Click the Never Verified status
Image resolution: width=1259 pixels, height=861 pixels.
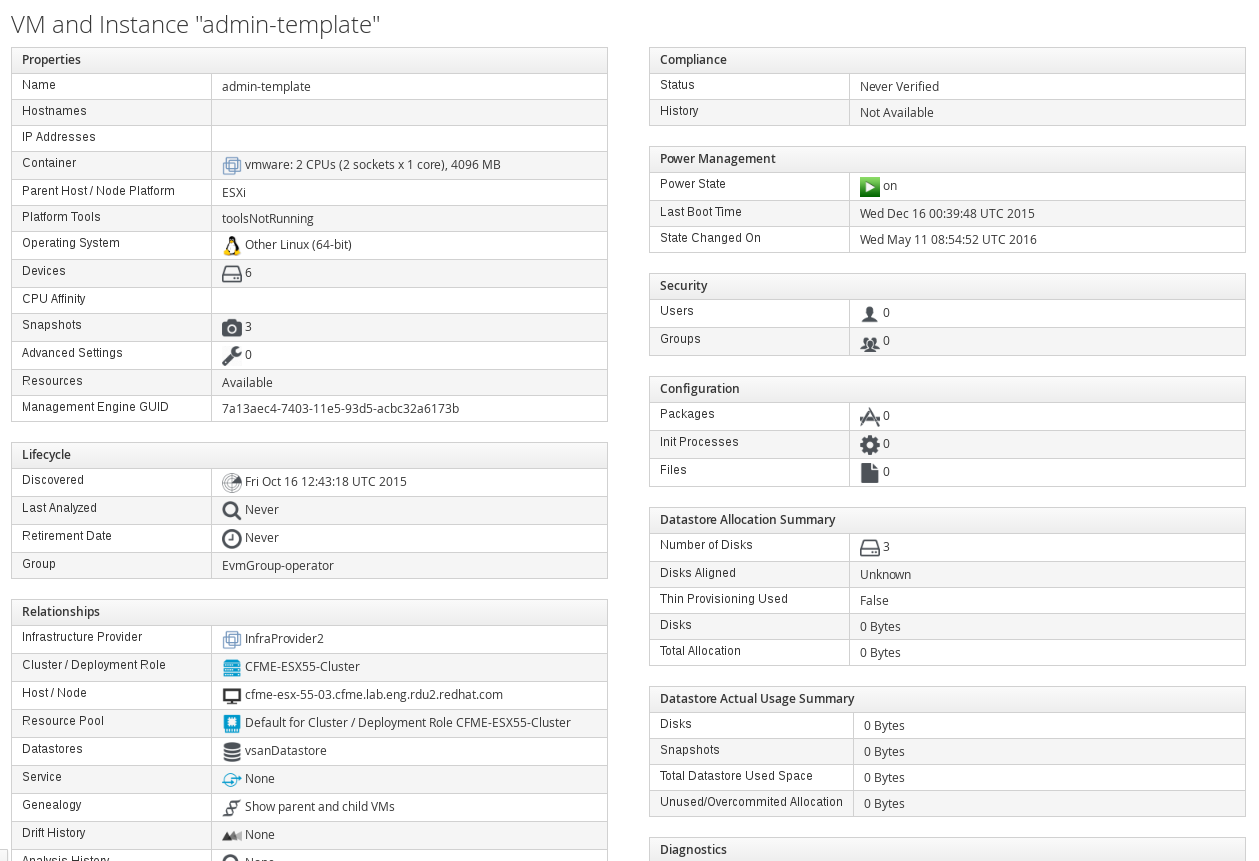[x=899, y=87]
